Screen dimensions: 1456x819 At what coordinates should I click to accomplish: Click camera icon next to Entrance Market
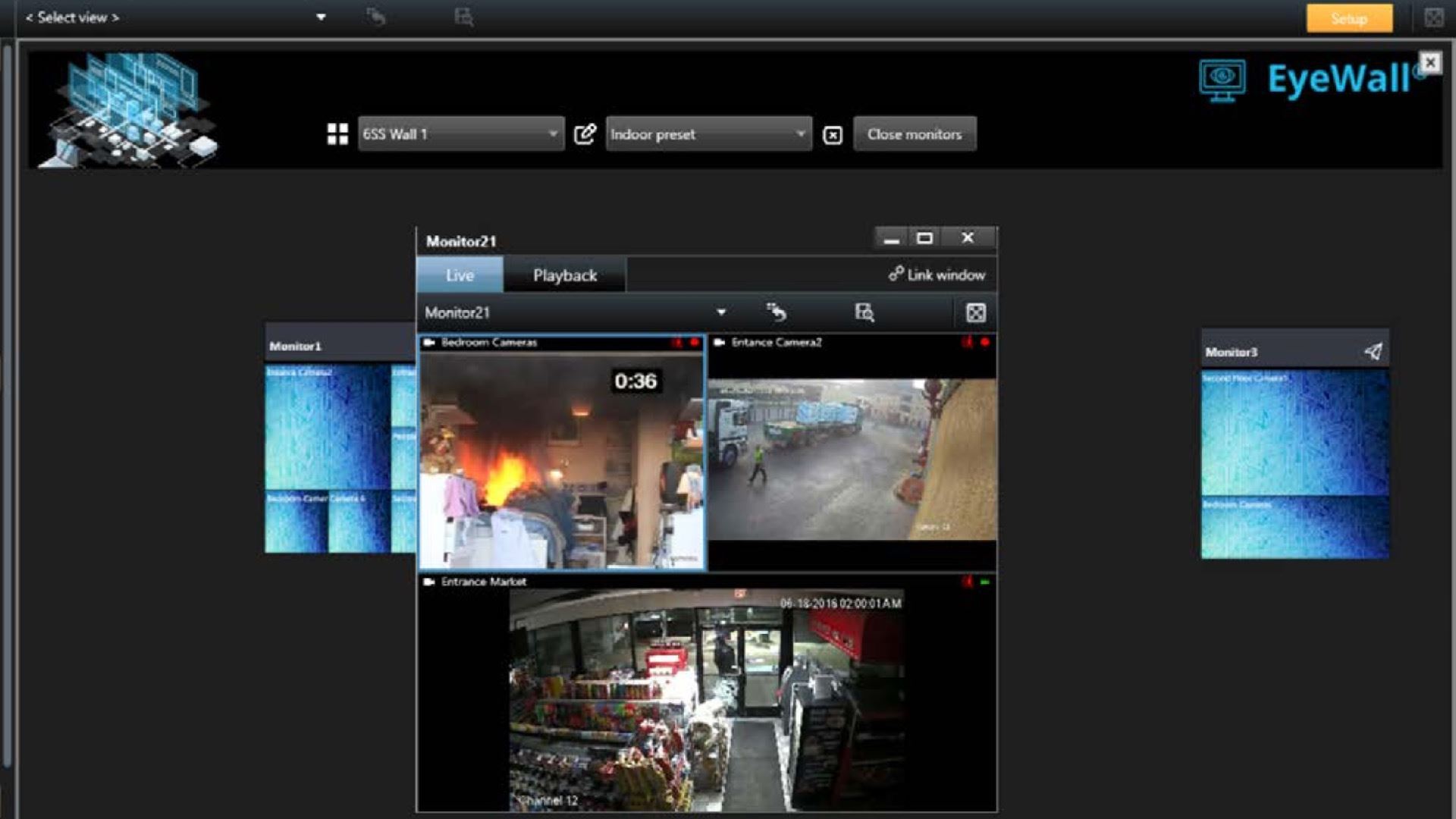(429, 582)
